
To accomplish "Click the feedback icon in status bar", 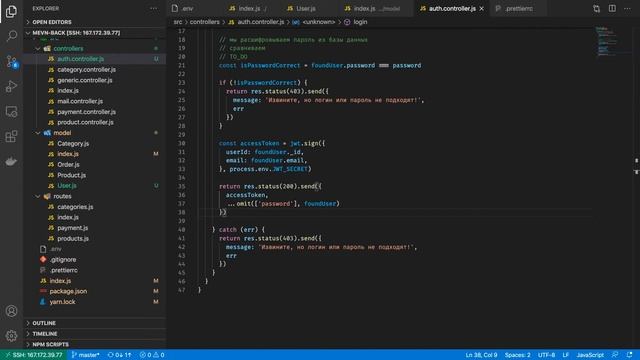I will click(615, 355).
